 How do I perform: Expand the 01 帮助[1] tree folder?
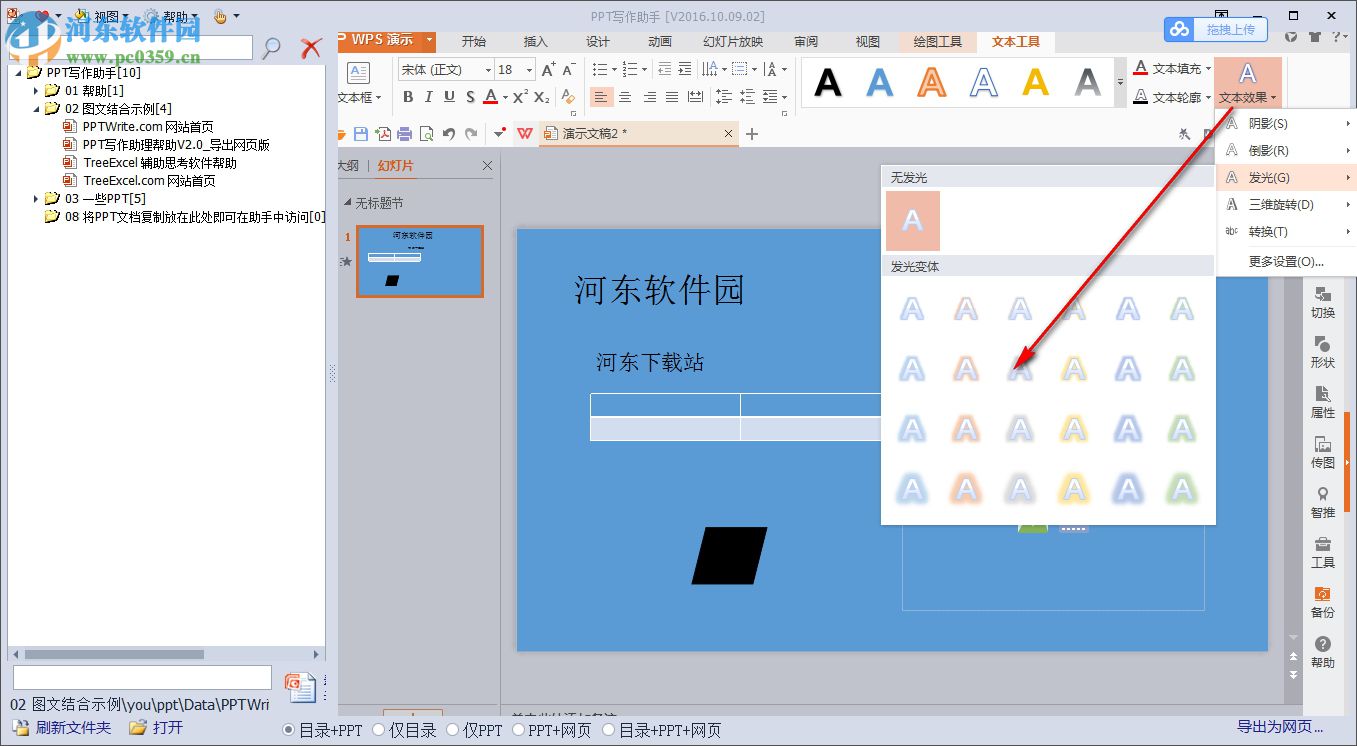37,91
